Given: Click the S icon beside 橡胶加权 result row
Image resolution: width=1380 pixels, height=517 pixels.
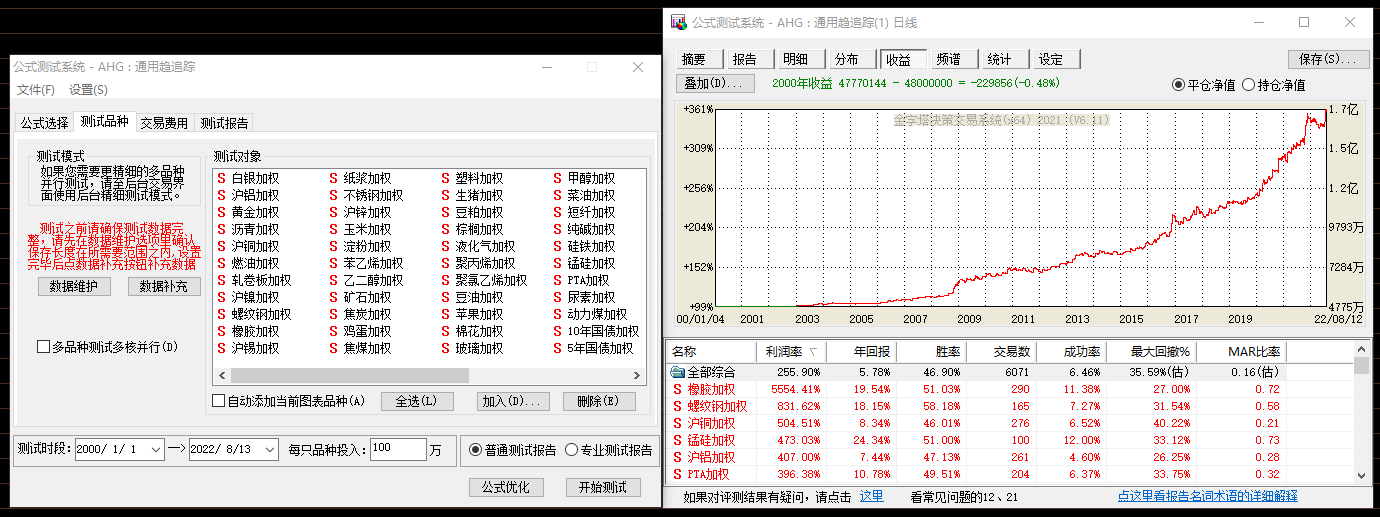Looking at the screenshot, I should tap(678, 389).
